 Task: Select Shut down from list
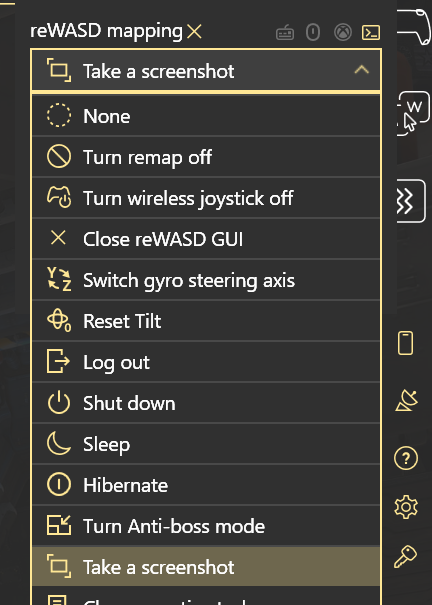click(x=206, y=403)
